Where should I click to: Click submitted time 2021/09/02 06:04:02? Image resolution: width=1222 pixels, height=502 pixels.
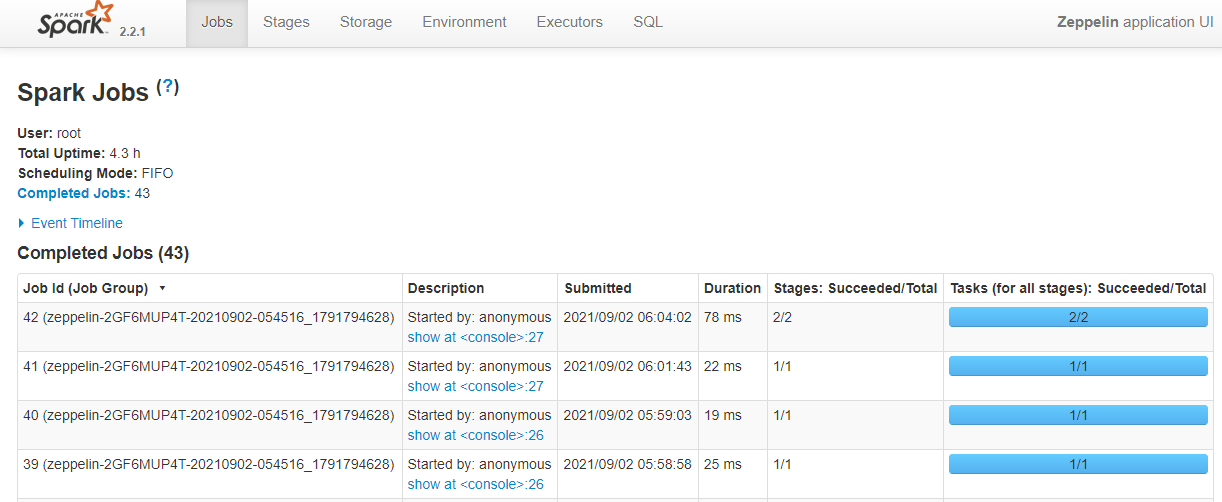[628, 317]
